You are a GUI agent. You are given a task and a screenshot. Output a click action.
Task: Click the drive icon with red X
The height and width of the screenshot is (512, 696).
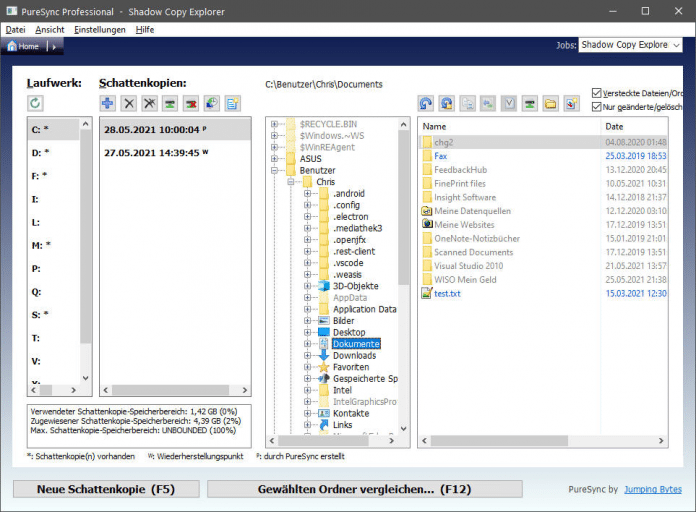tap(191, 103)
